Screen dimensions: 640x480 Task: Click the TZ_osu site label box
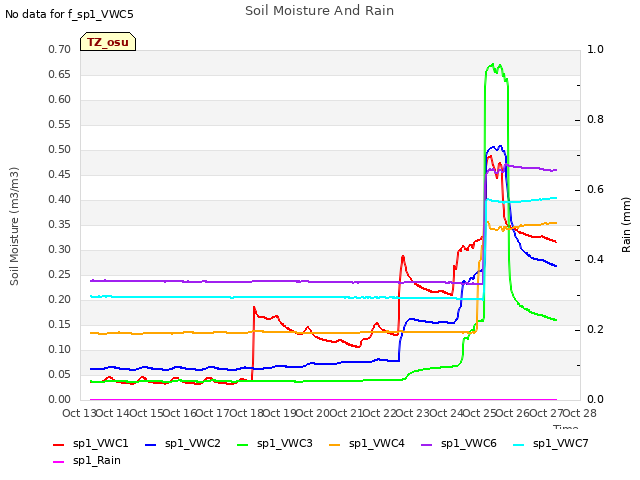coord(108,42)
